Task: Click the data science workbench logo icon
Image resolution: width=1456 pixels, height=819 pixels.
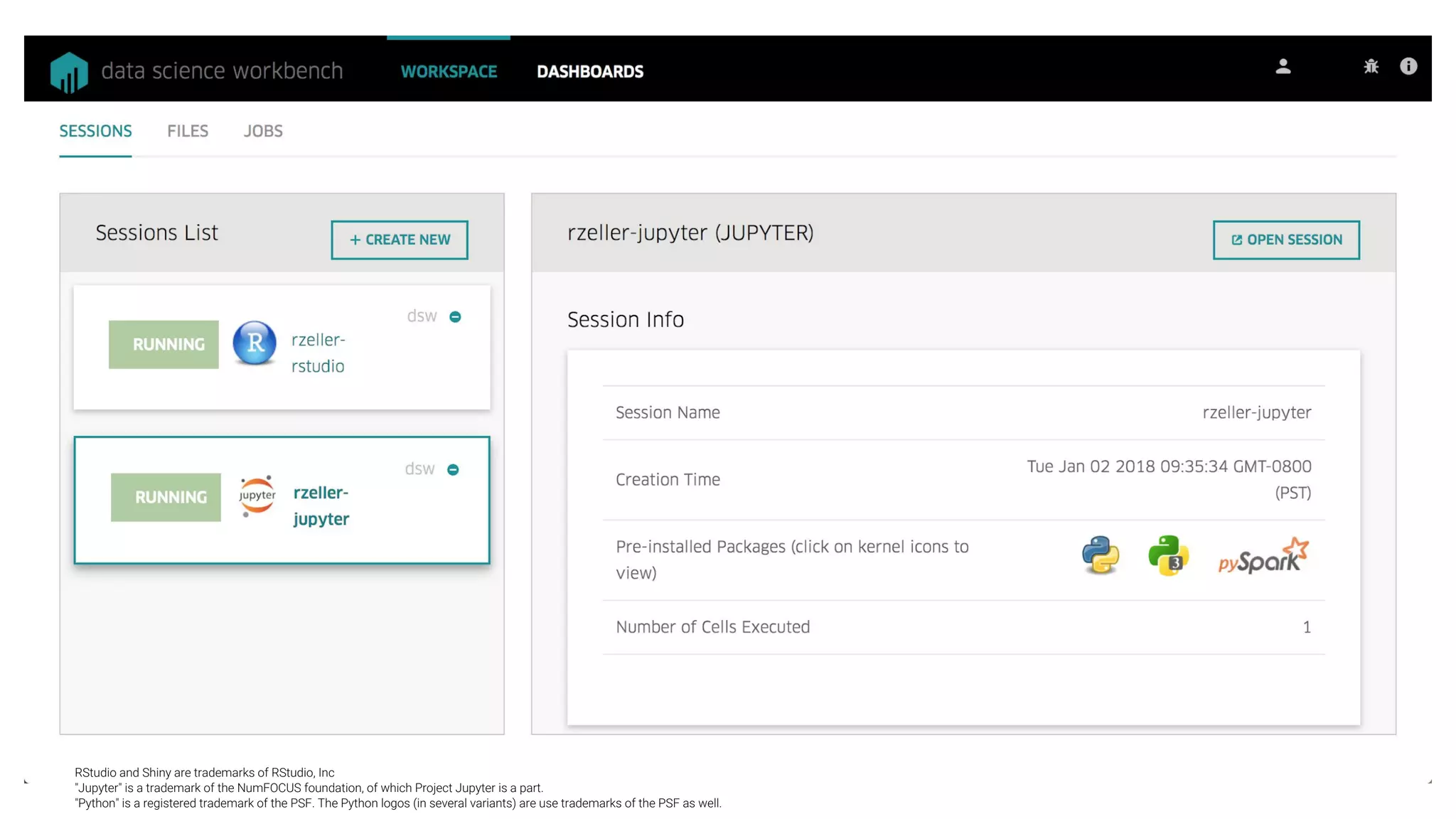Action: point(69,72)
